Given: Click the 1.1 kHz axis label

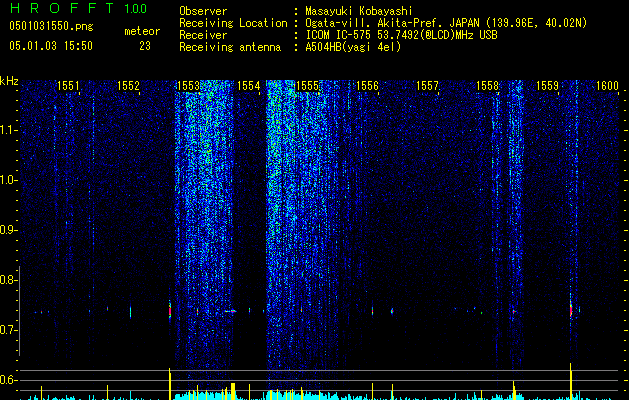Looking at the screenshot, I should (8, 130).
